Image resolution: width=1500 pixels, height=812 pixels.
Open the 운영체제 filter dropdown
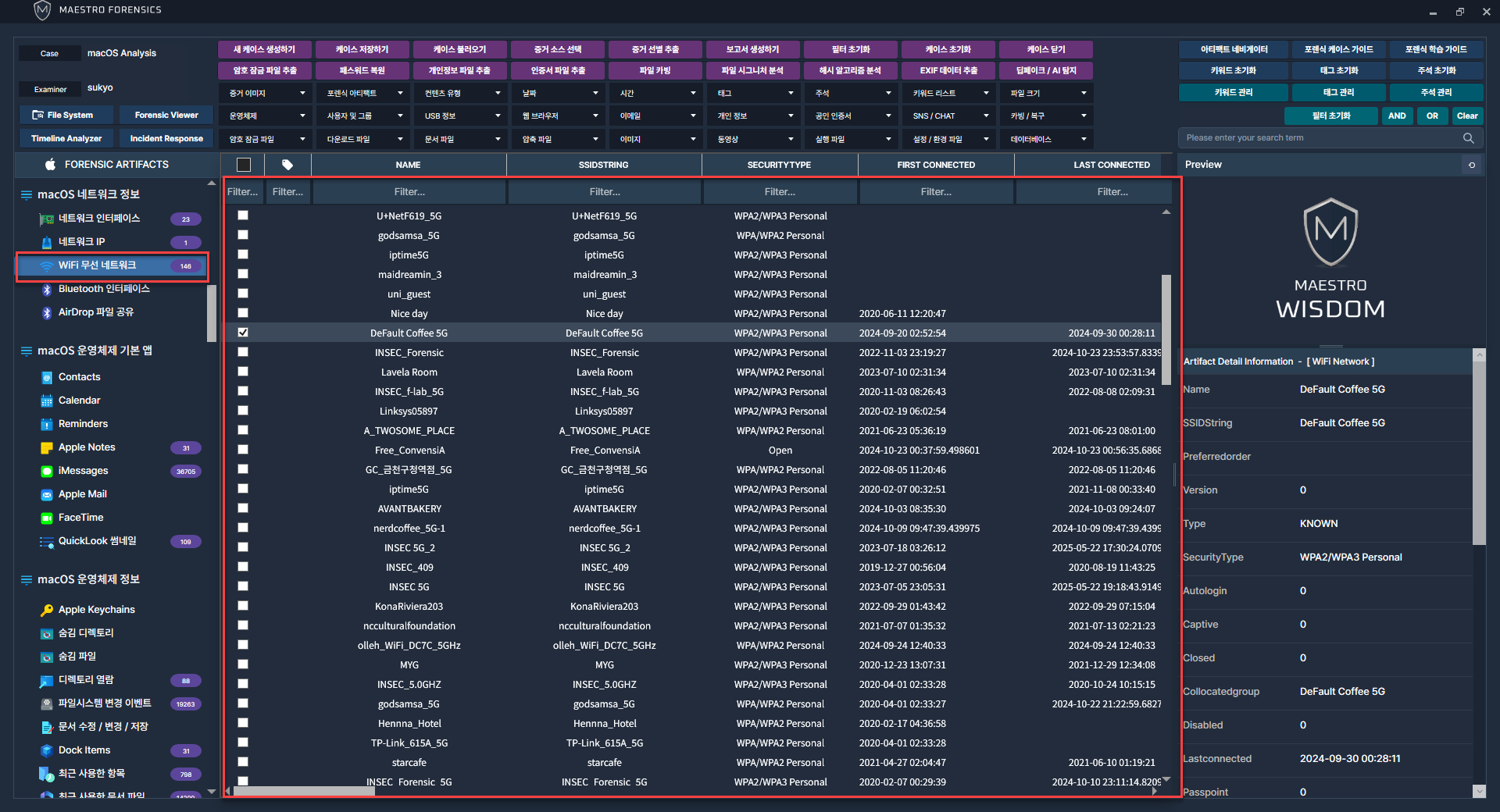266,116
